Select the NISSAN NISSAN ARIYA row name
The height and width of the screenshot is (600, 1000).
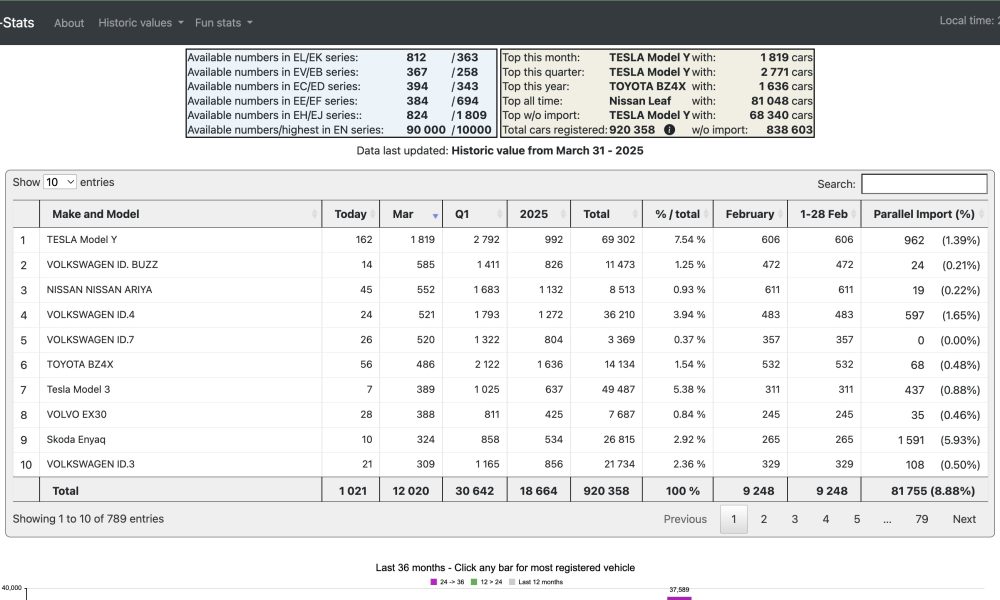click(99, 289)
